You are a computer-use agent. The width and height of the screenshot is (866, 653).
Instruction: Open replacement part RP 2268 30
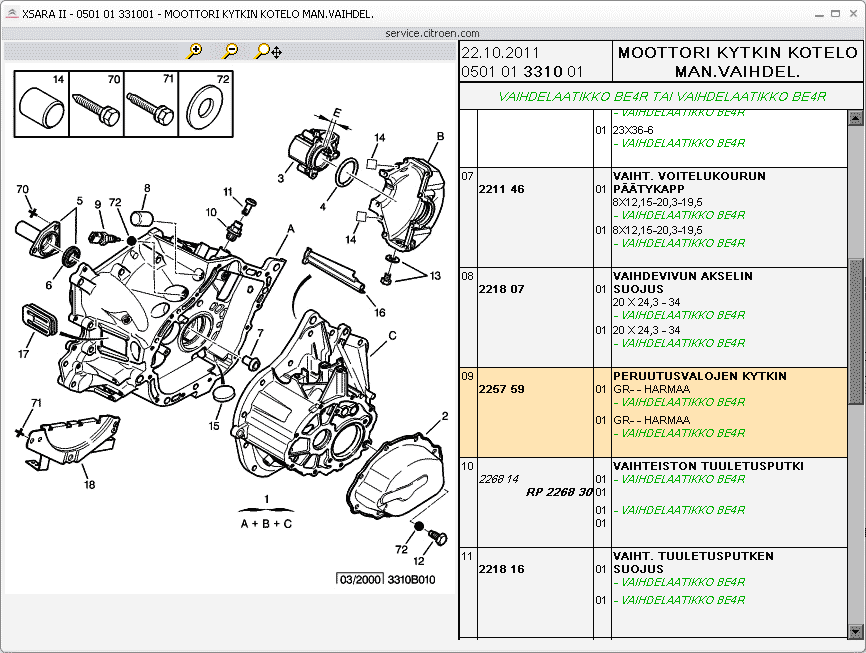point(559,492)
